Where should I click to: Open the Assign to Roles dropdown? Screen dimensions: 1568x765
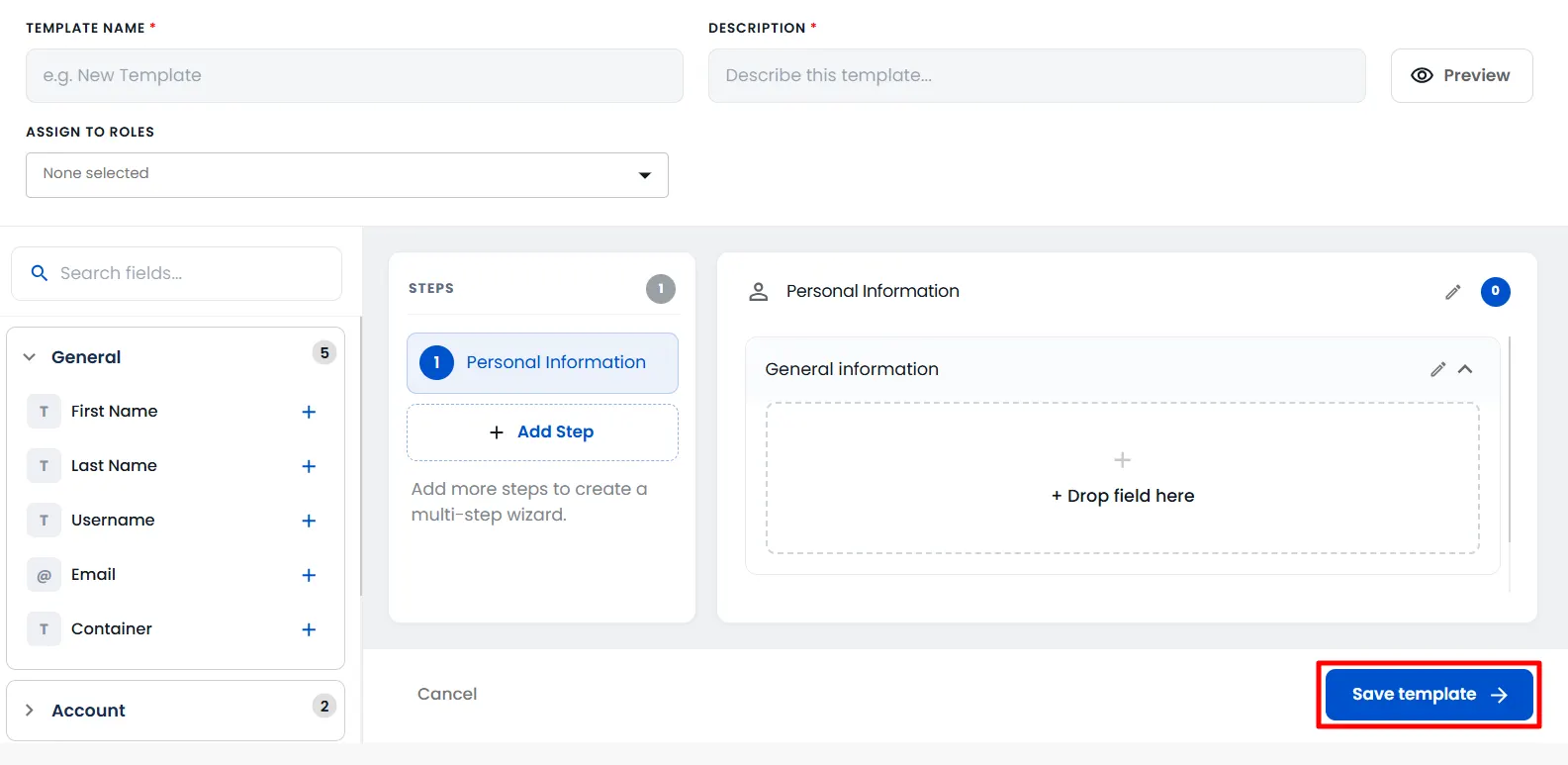pyautogui.click(x=347, y=175)
